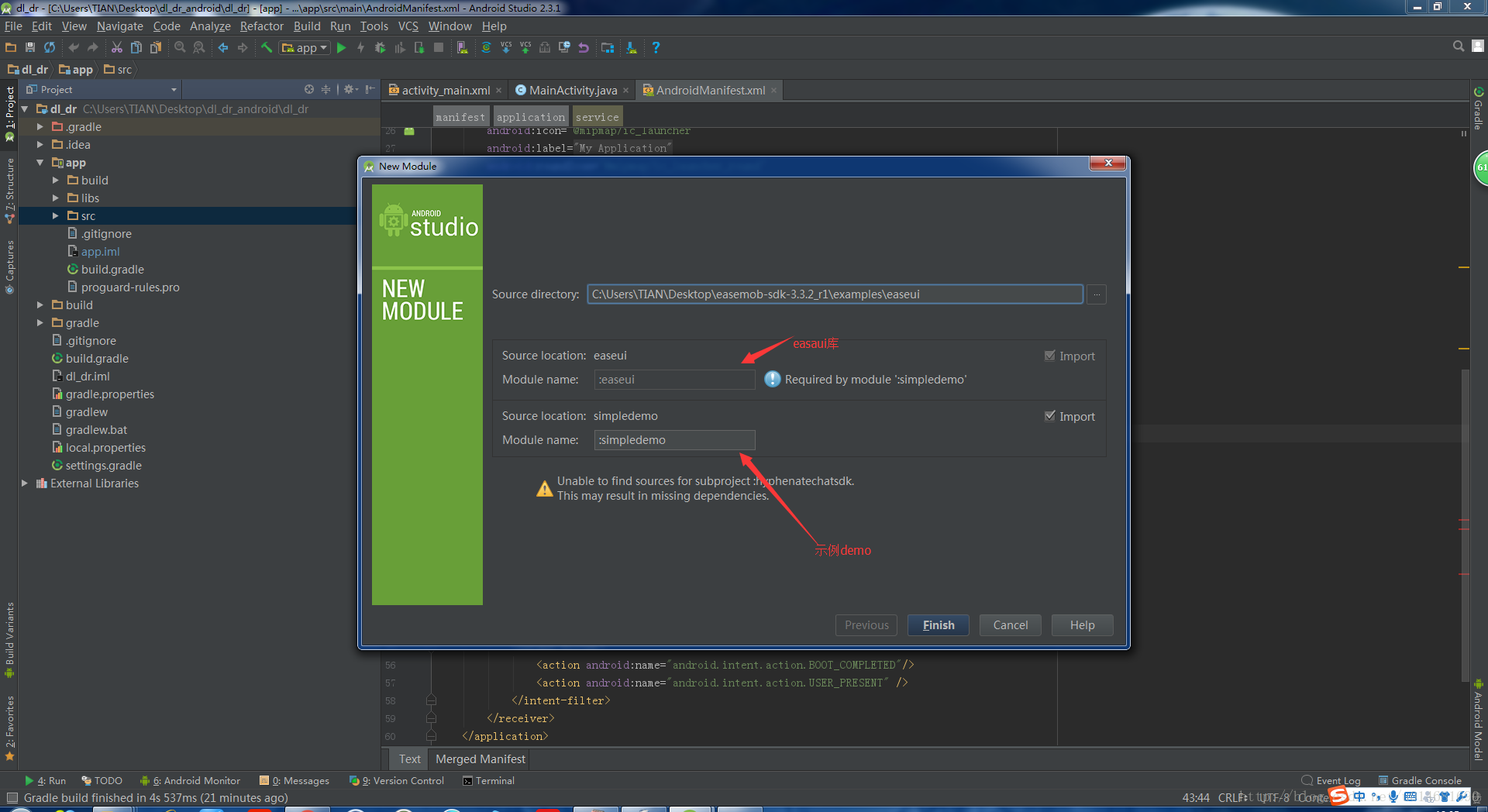Image resolution: width=1488 pixels, height=812 pixels.
Task: Click the easeui Module name field
Action: click(x=674, y=380)
